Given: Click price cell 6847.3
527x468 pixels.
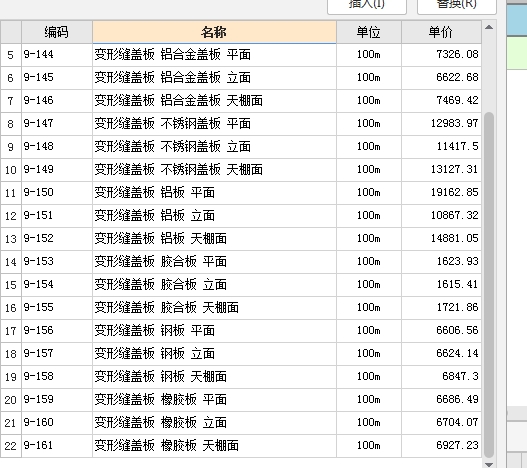Looking at the screenshot, I should [x=441, y=377].
